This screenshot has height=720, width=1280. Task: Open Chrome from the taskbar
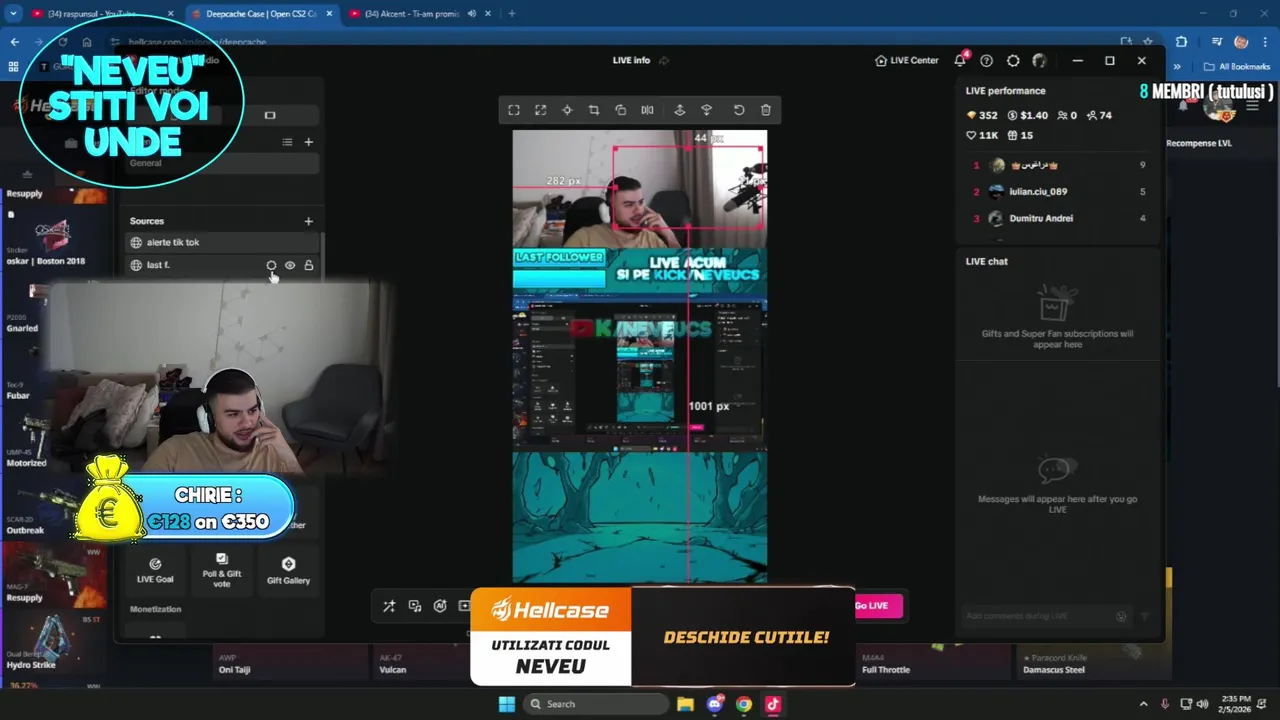point(743,704)
